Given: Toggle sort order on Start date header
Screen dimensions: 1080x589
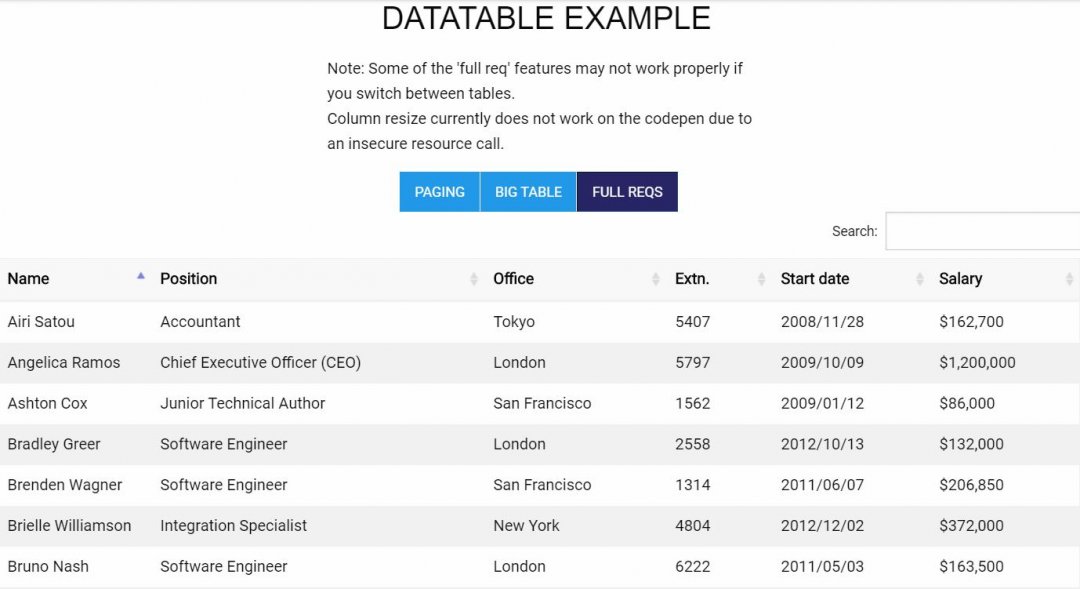Looking at the screenshot, I should [815, 279].
